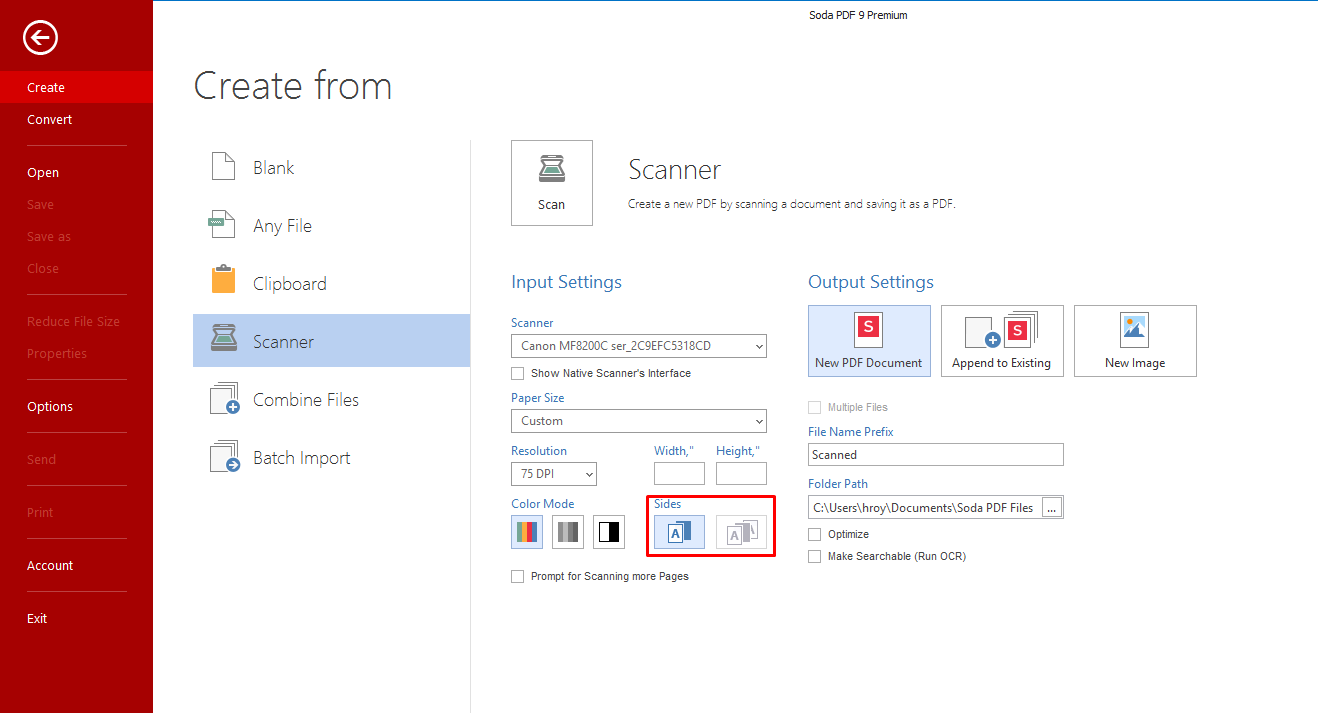This screenshot has height=713, width=1318.
Task: Choose Blank from the create list
Action: pos(273,168)
